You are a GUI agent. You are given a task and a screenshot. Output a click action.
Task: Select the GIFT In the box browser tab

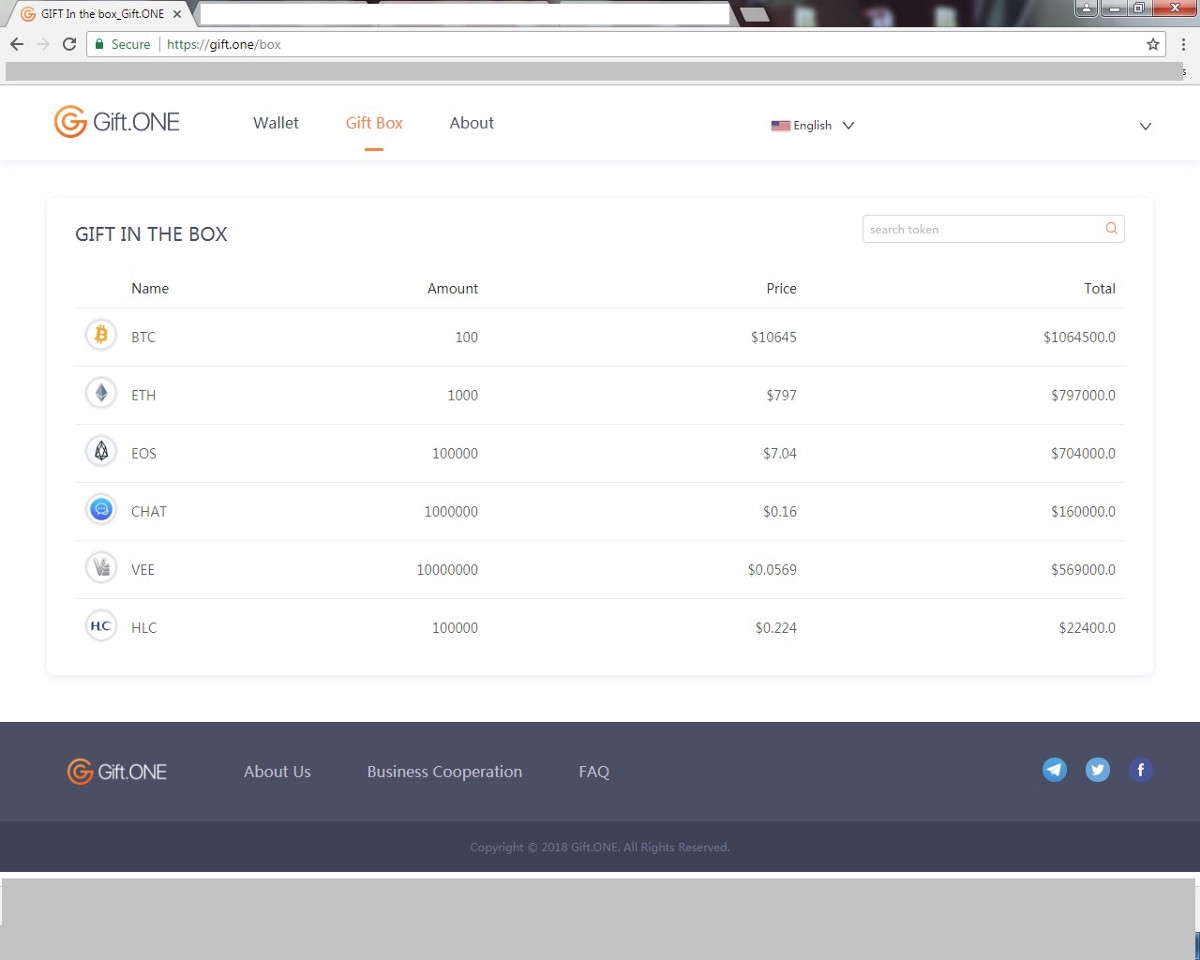tap(100, 14)
